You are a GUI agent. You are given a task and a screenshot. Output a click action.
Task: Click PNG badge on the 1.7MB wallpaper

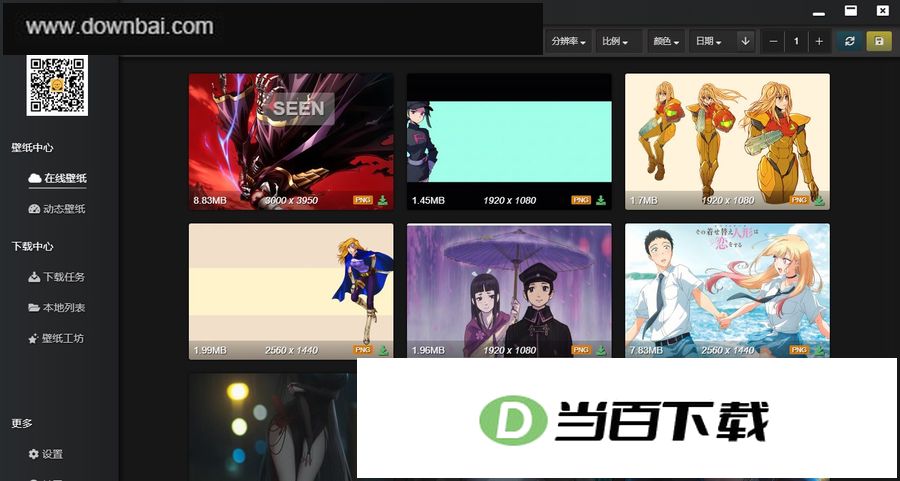point(799,200)
